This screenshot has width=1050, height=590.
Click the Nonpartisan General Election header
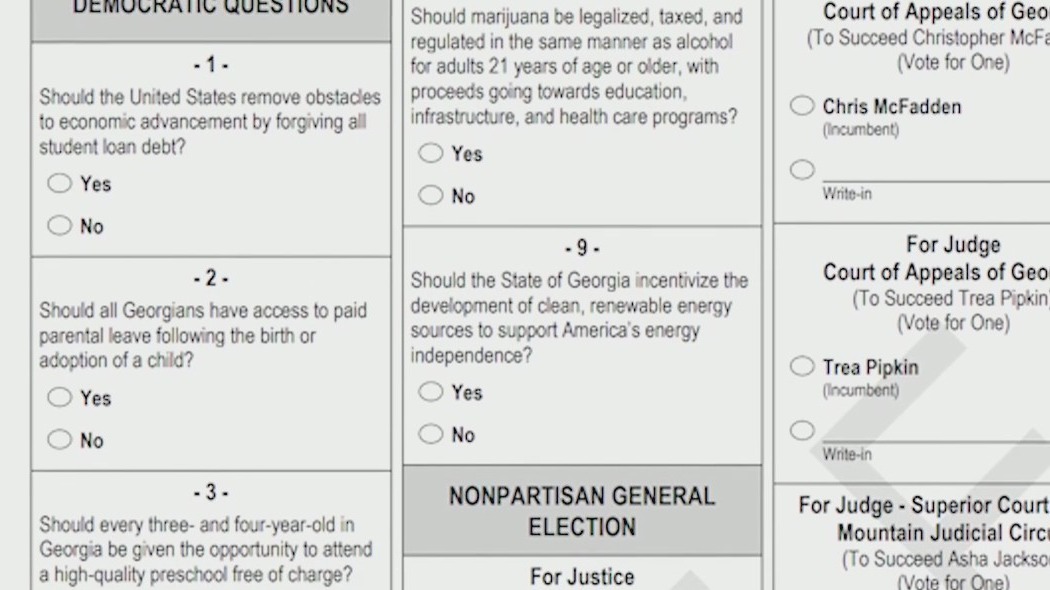click(x=582, y=511)
